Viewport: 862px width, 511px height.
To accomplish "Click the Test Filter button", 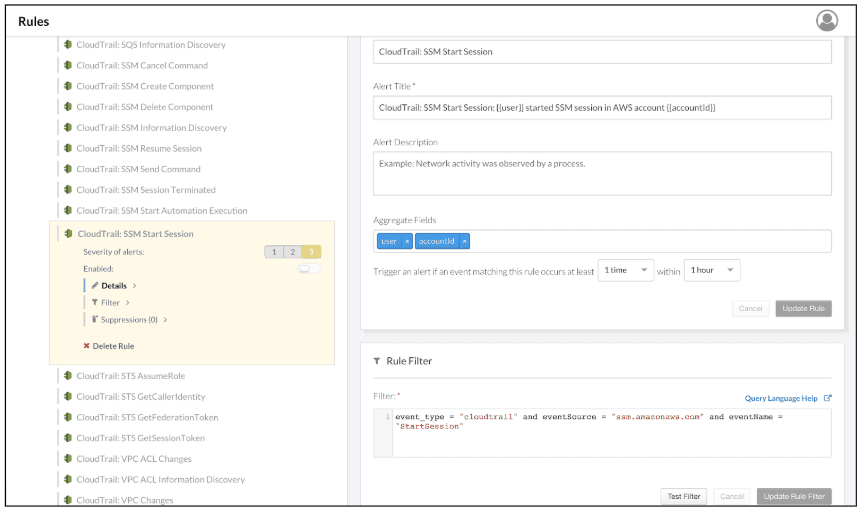I will (x=684, y=496).
